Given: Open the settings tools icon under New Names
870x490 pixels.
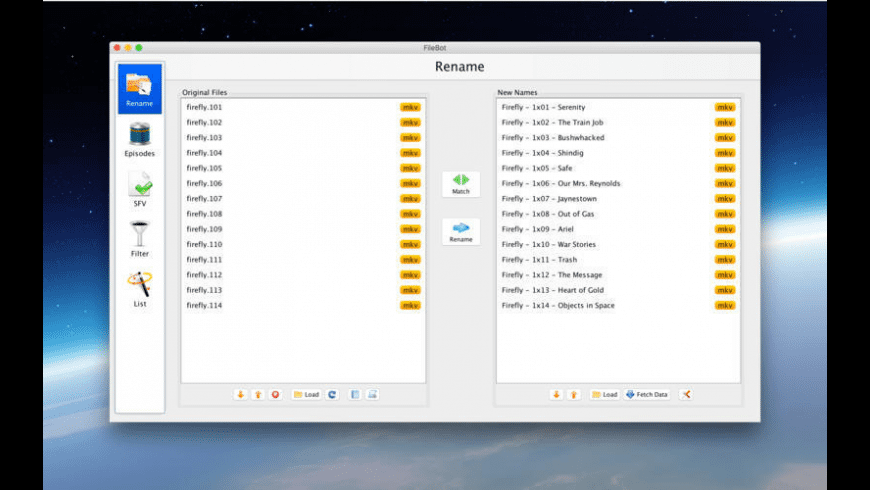Looking at the screenshot, I should (x=686, y=395).
